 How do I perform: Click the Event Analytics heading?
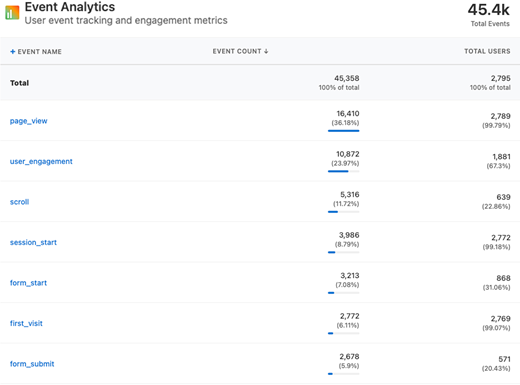coord(70,7)
